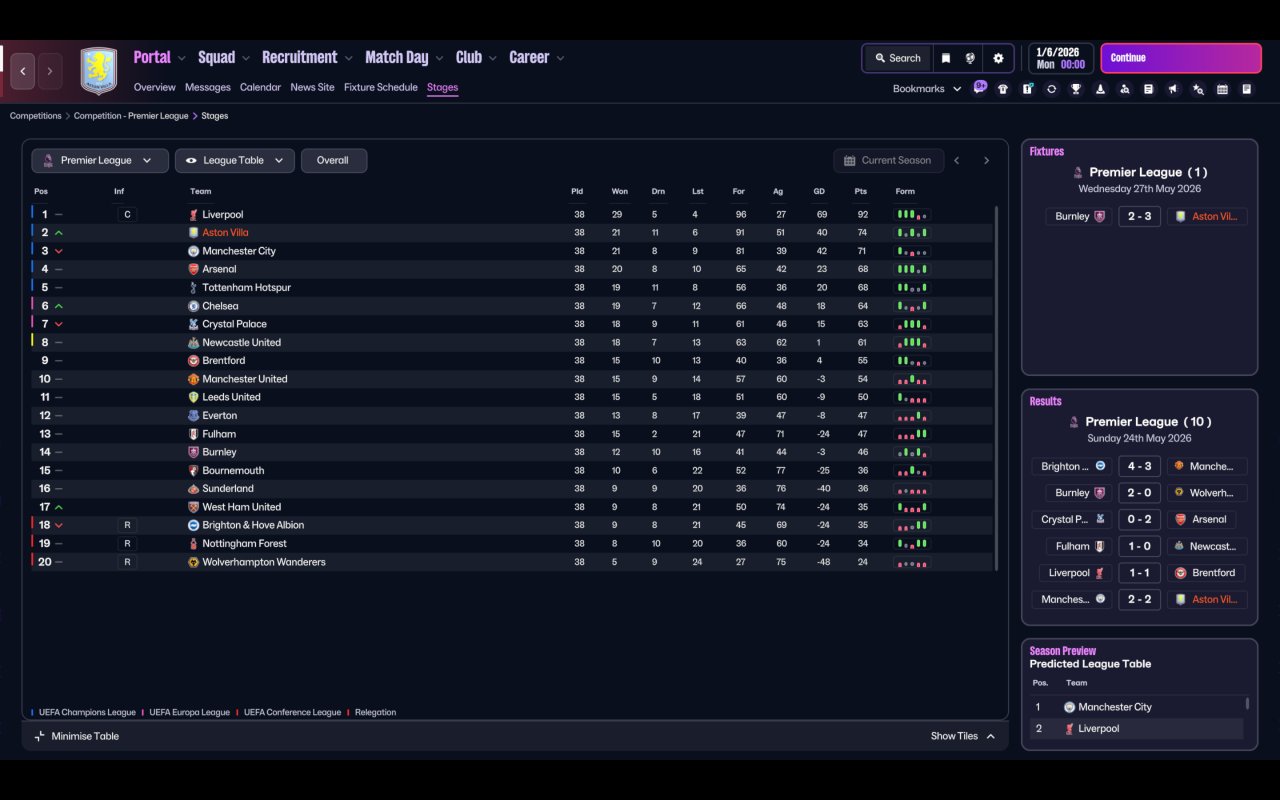Open the calendar bookmark shortcut
The width and height of the screenshot is (1280, 800).
[x=1222, y=89]
